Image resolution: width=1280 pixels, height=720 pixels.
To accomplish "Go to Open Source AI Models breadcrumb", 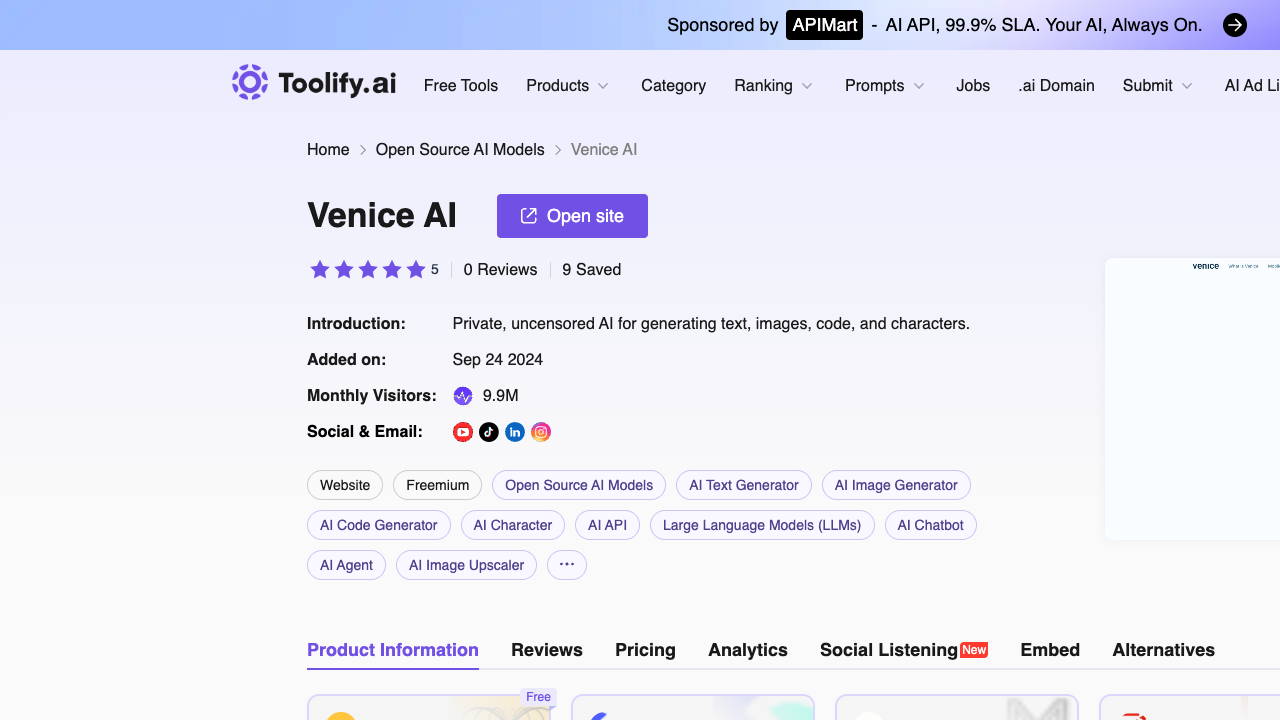I will point(460,150).
